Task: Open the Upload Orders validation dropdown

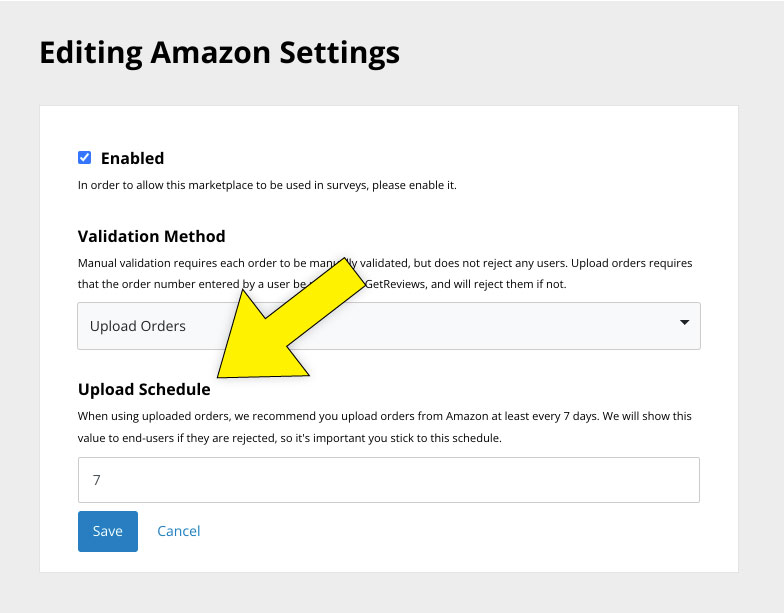Action: 388,326
